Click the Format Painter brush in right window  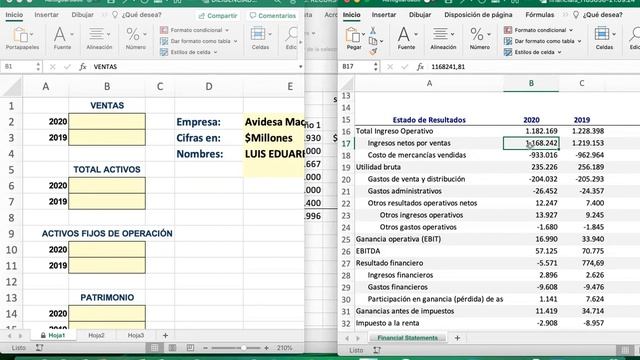[373, 51]
